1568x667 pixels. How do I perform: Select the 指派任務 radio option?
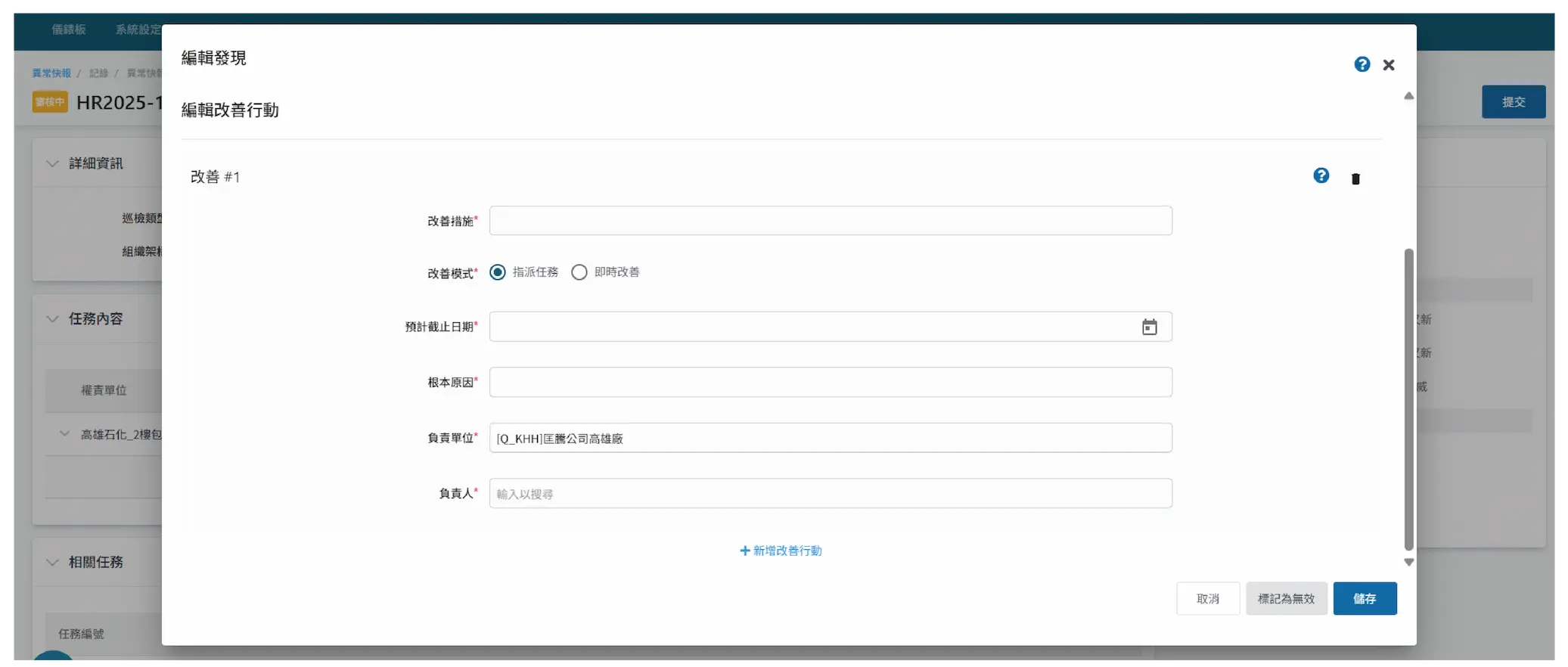pyautogui.click(x=498, y=272)
